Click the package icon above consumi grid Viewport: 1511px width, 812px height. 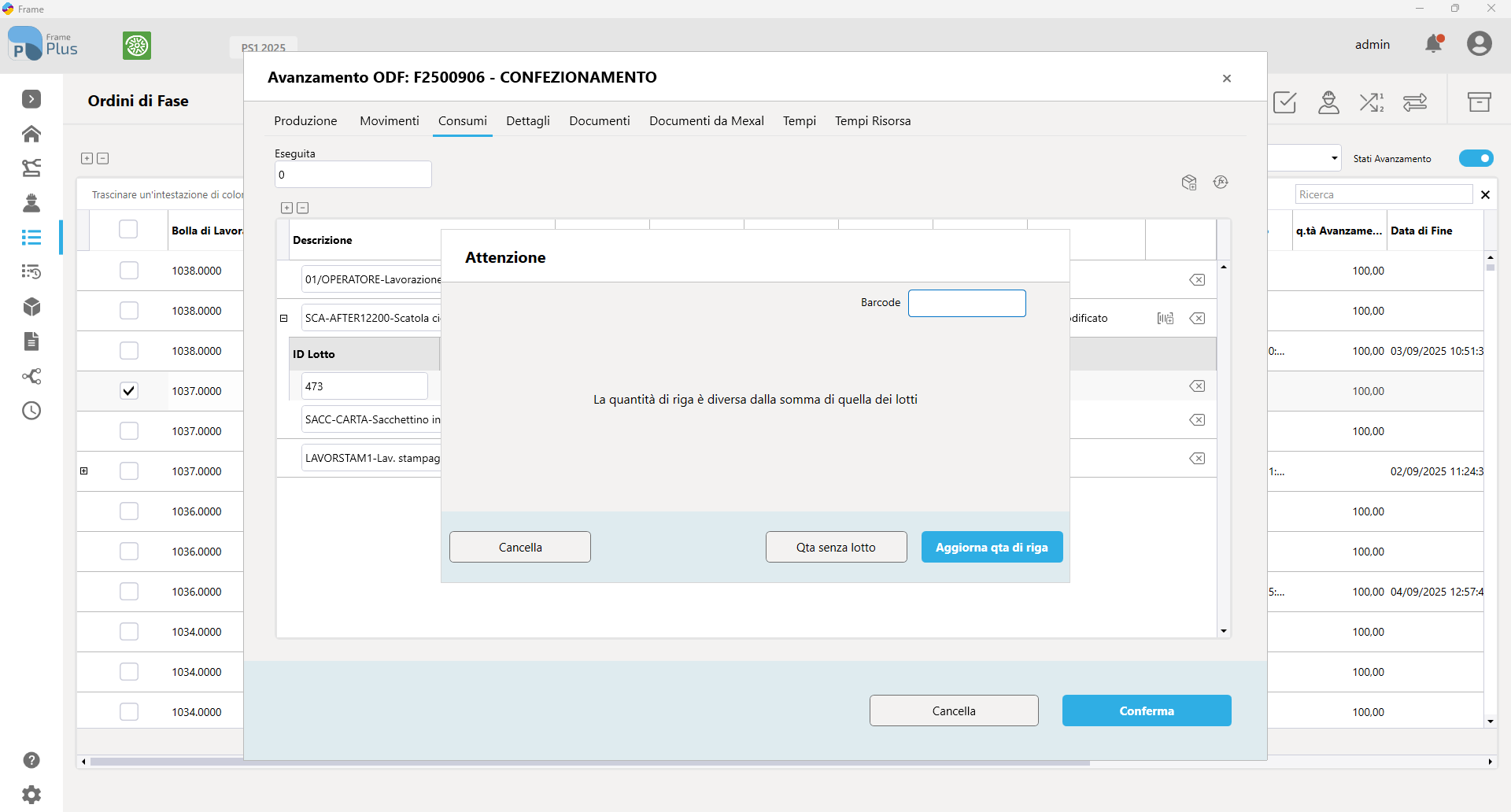point(1189,183)
